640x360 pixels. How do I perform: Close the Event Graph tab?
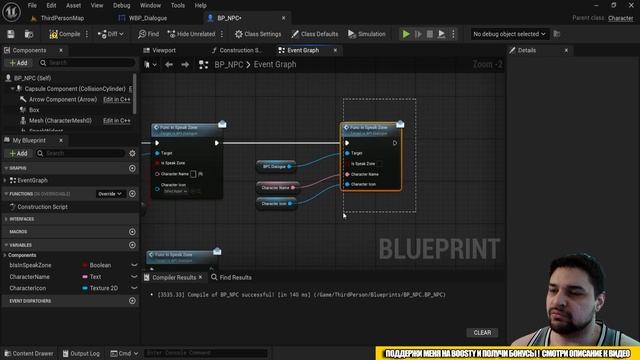[x=336, y=51]
